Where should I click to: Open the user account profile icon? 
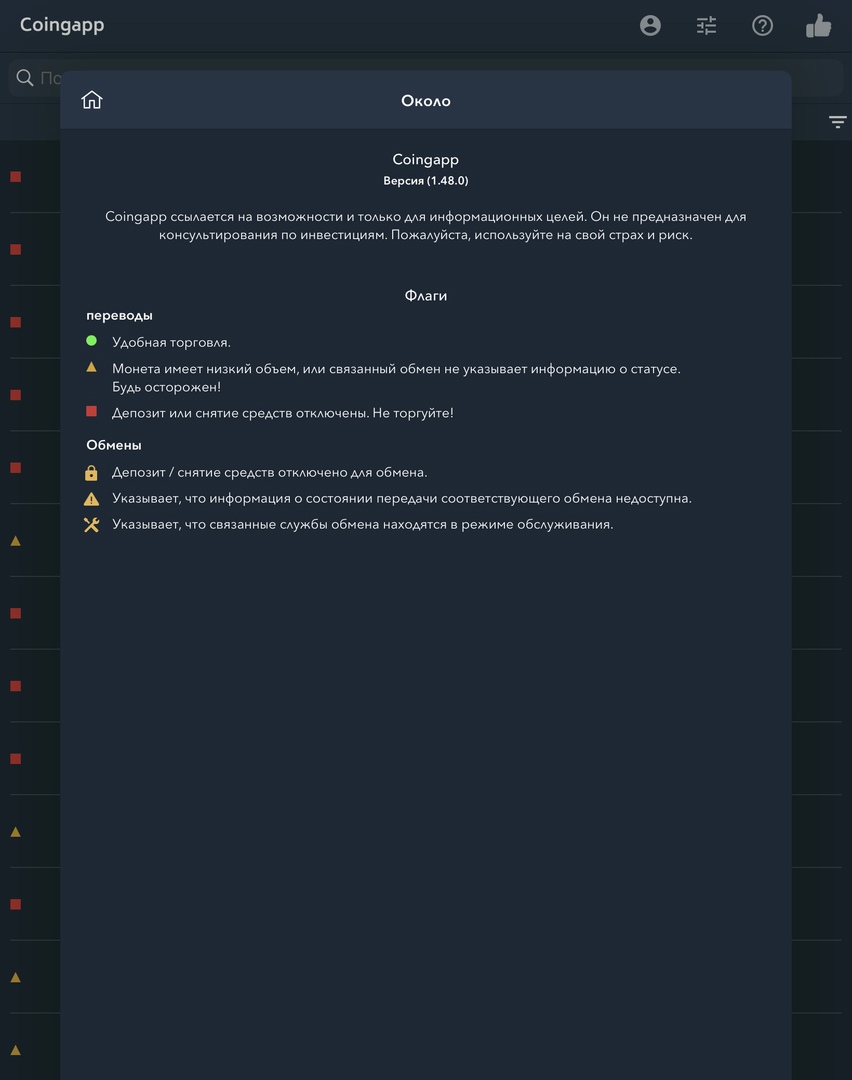[x=650, y=25]
